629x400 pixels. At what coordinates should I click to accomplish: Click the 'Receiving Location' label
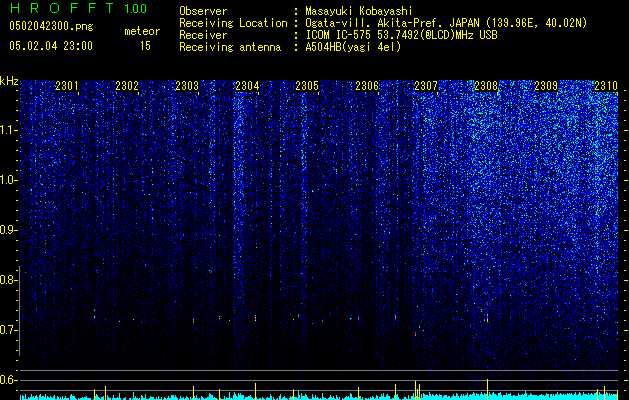(x=233, y=23)
